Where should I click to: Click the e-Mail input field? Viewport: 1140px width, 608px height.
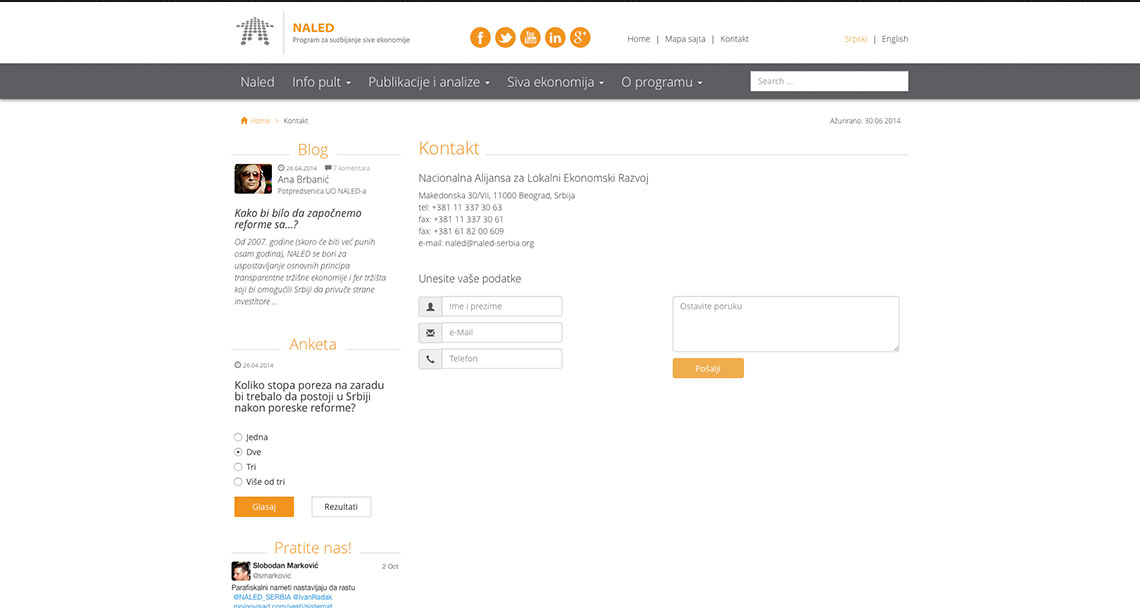(x=502, y=332)
